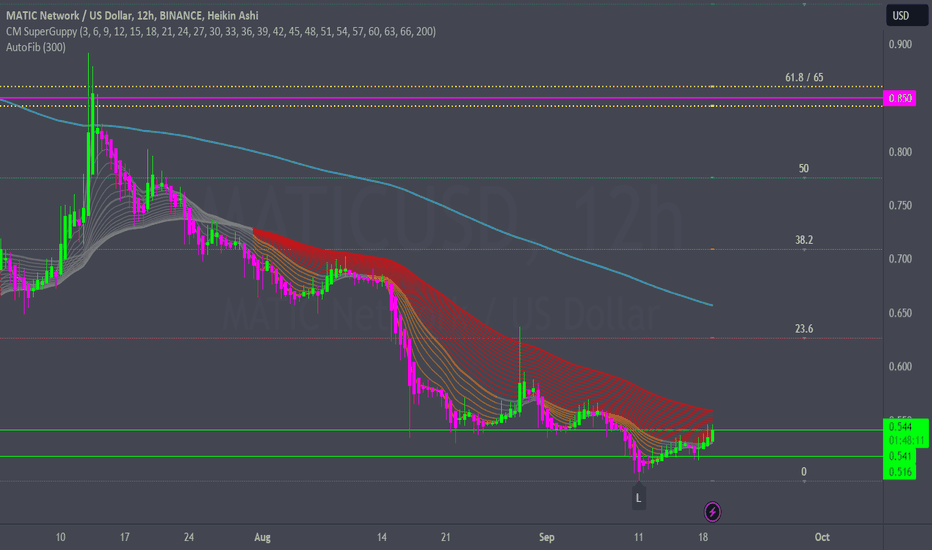Click the 0.600 price axis value
The image size is (932, 550).
click(900, 366)
